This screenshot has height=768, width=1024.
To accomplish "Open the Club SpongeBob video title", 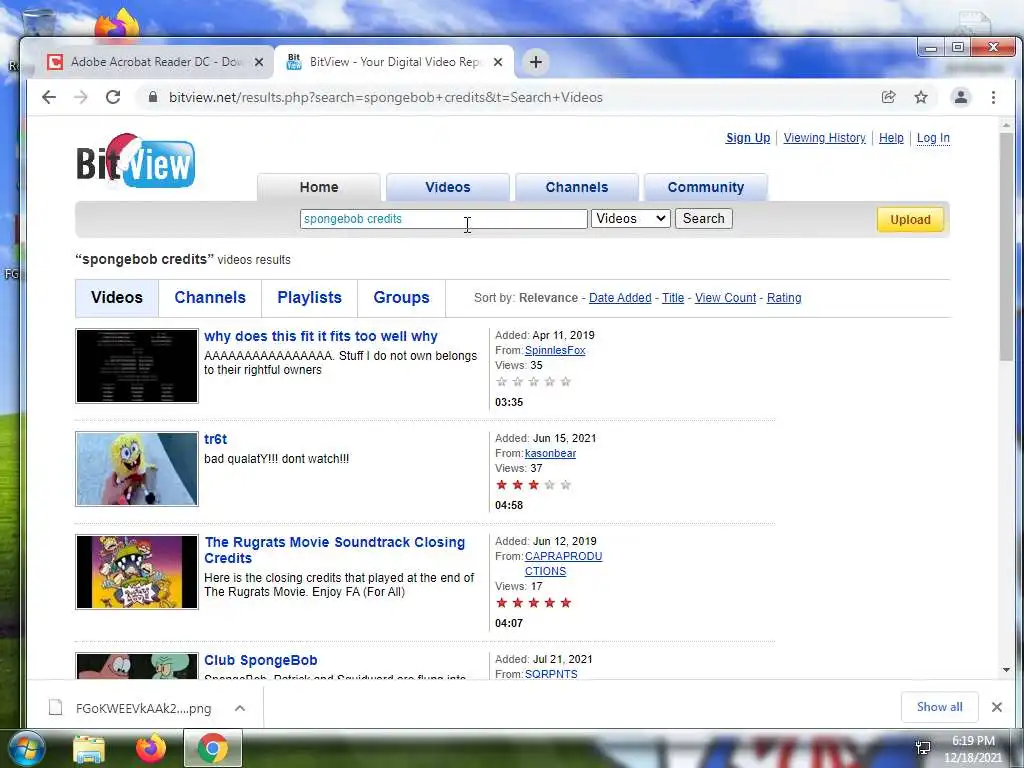I will (261, 660).
